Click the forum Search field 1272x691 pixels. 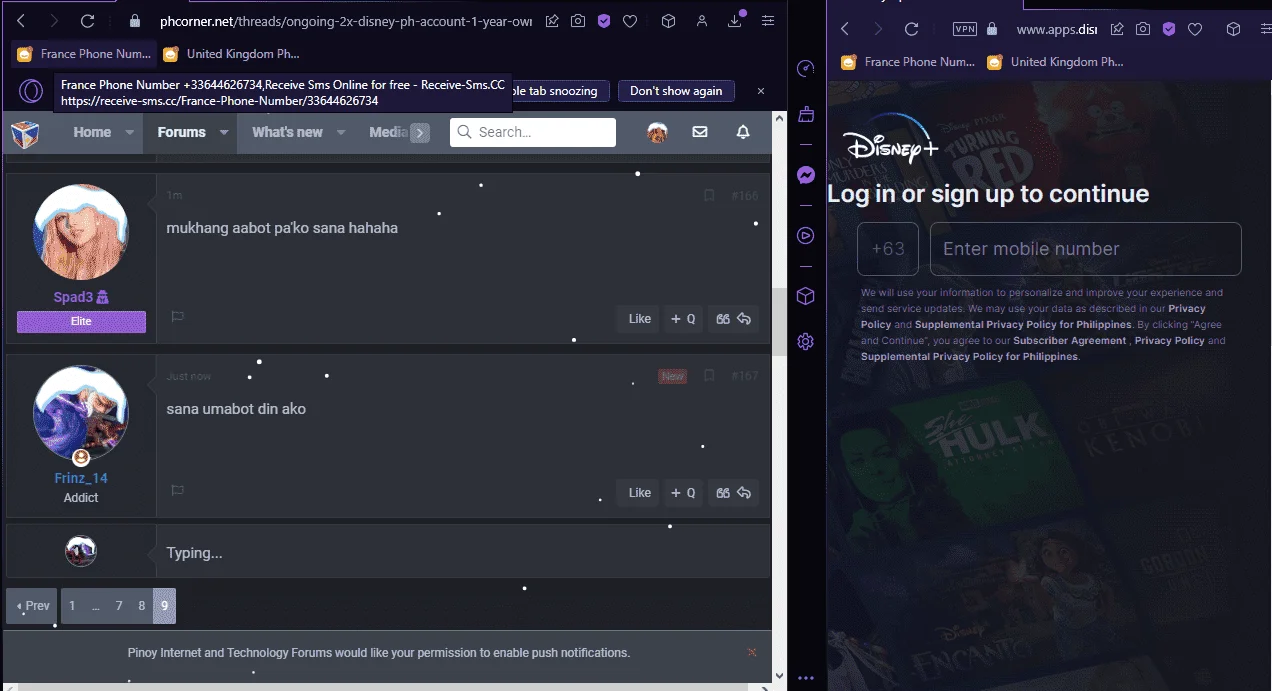pos(533,132)
